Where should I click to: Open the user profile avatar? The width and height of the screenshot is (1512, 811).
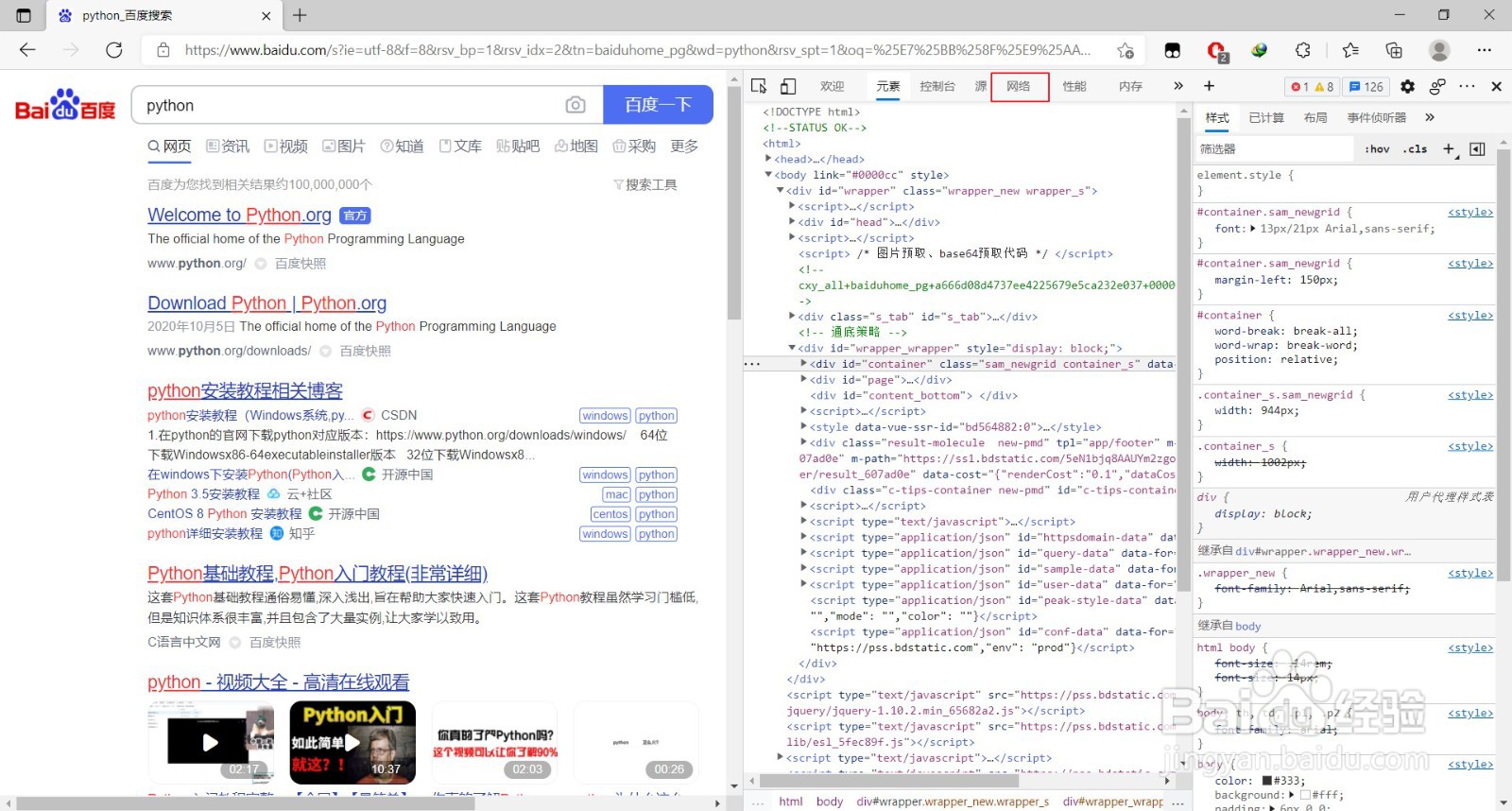click(1439, 50)
